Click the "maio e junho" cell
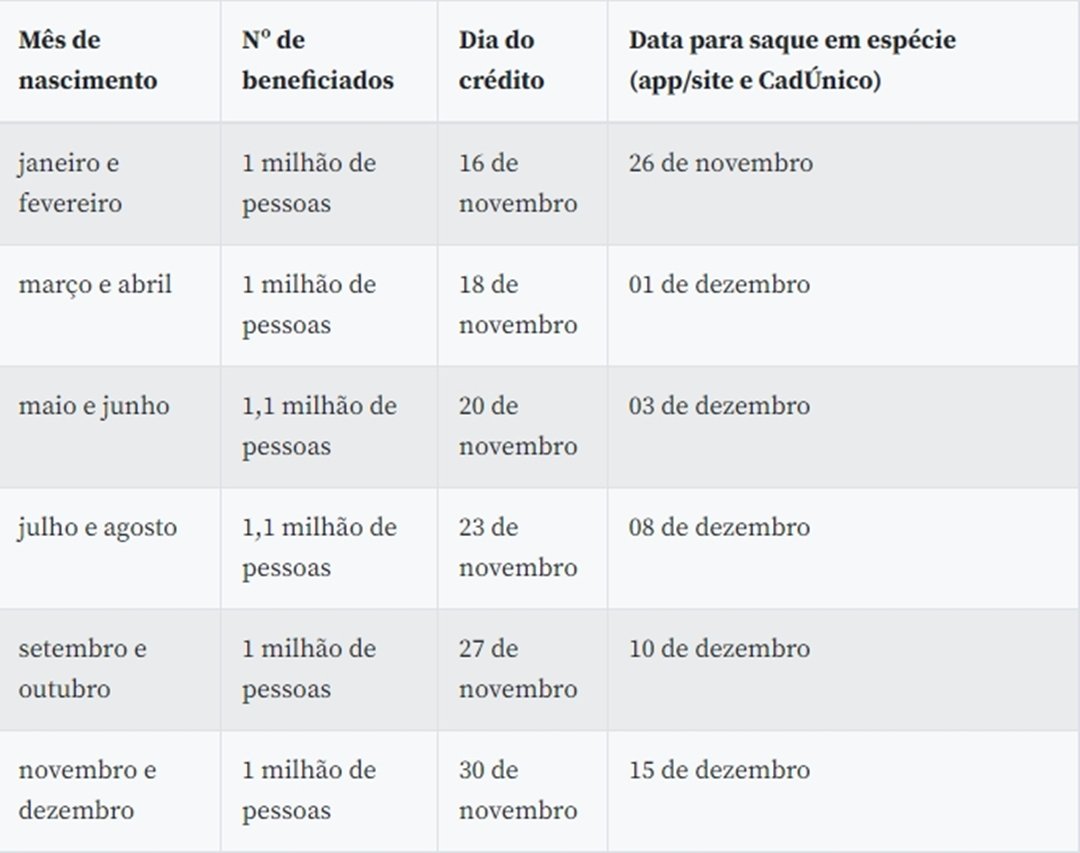The image size is (1080, 853). (x=94, y=406)
